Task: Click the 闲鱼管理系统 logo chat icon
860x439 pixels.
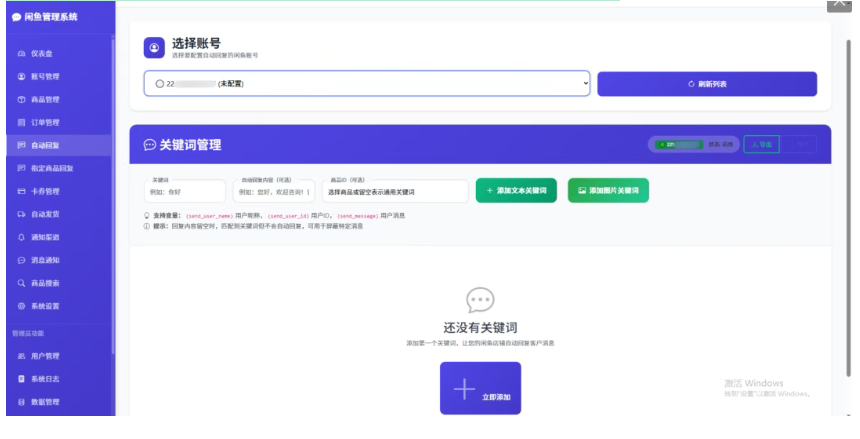Action: pos(16,18)
